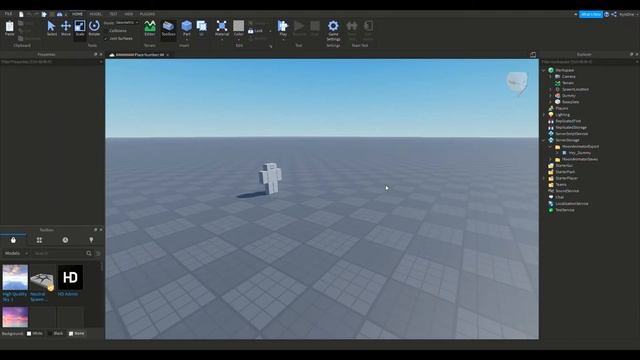This screenshot has height=360, width=640.
Task: Expand the Dummy model in Explorer
Action: [550, 96]
